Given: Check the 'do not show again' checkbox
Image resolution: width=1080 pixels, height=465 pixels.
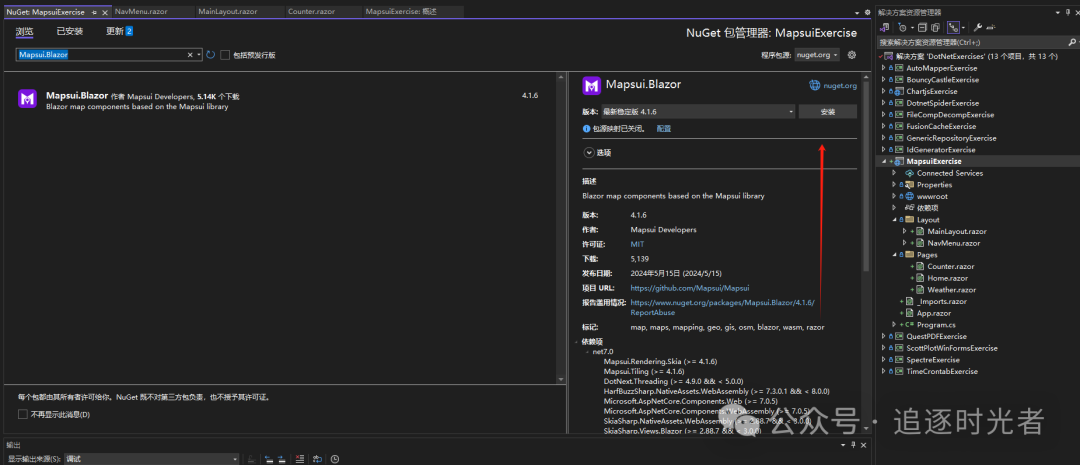Looking at the screenshot, I should pos(23,414).
